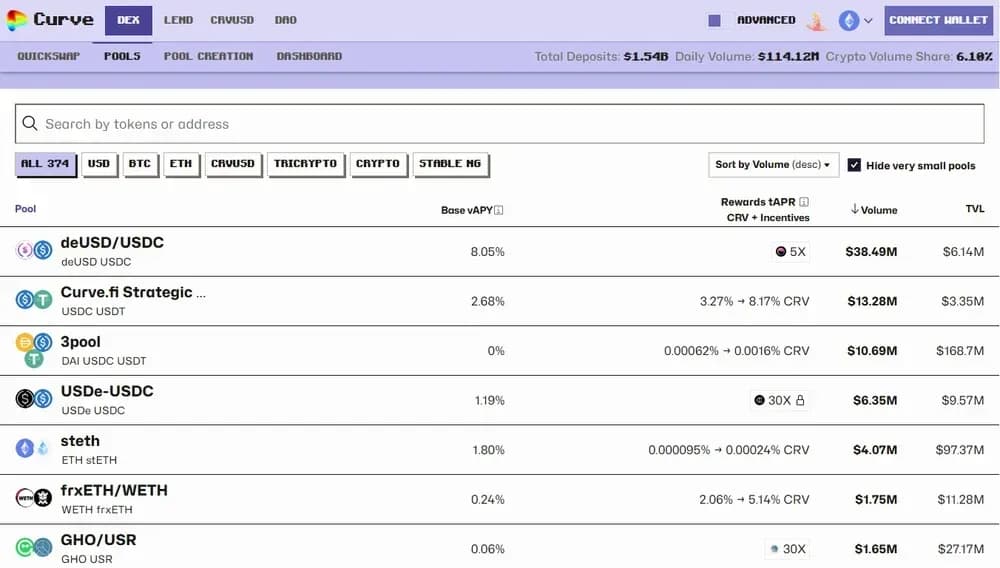The width and height of the screenshot is (1000, 568).
Task: Click 3pool token icons
Action: 34,350
